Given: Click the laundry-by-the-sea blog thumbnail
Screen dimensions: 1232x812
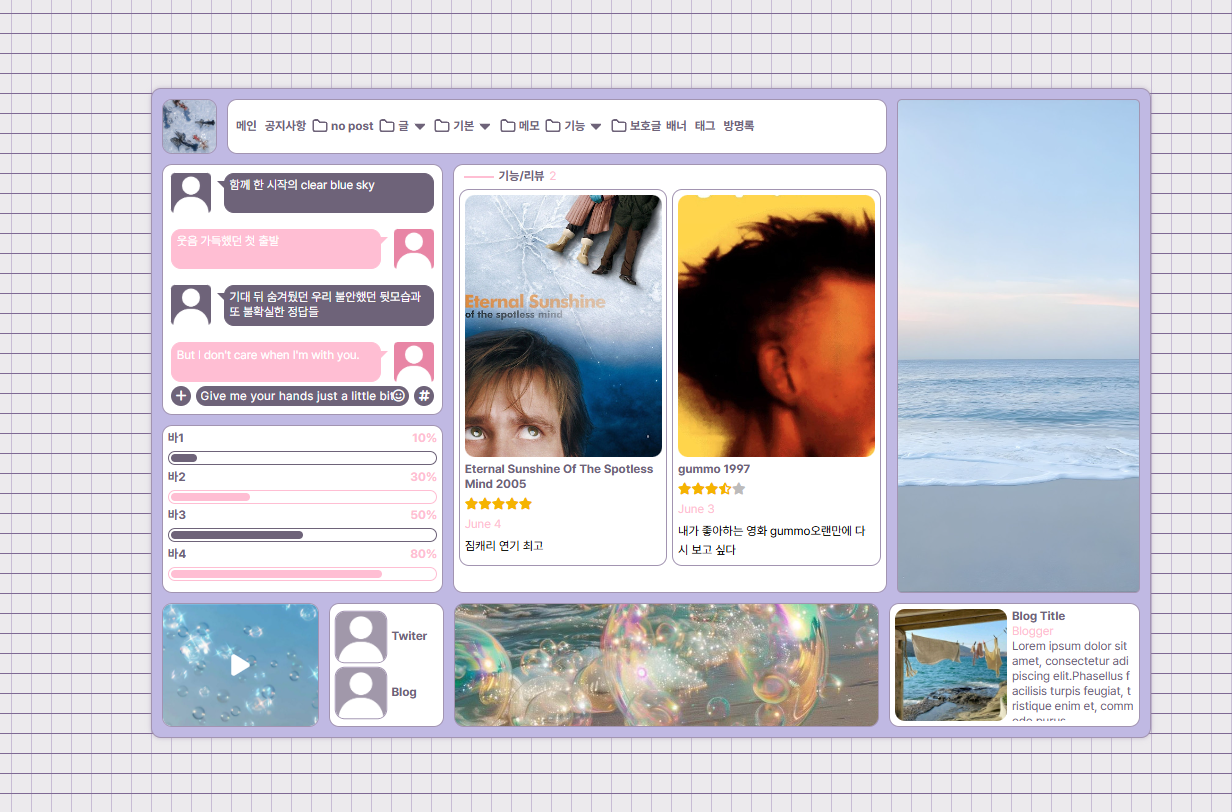Looking at the screenshot, I should coord(951,665).
